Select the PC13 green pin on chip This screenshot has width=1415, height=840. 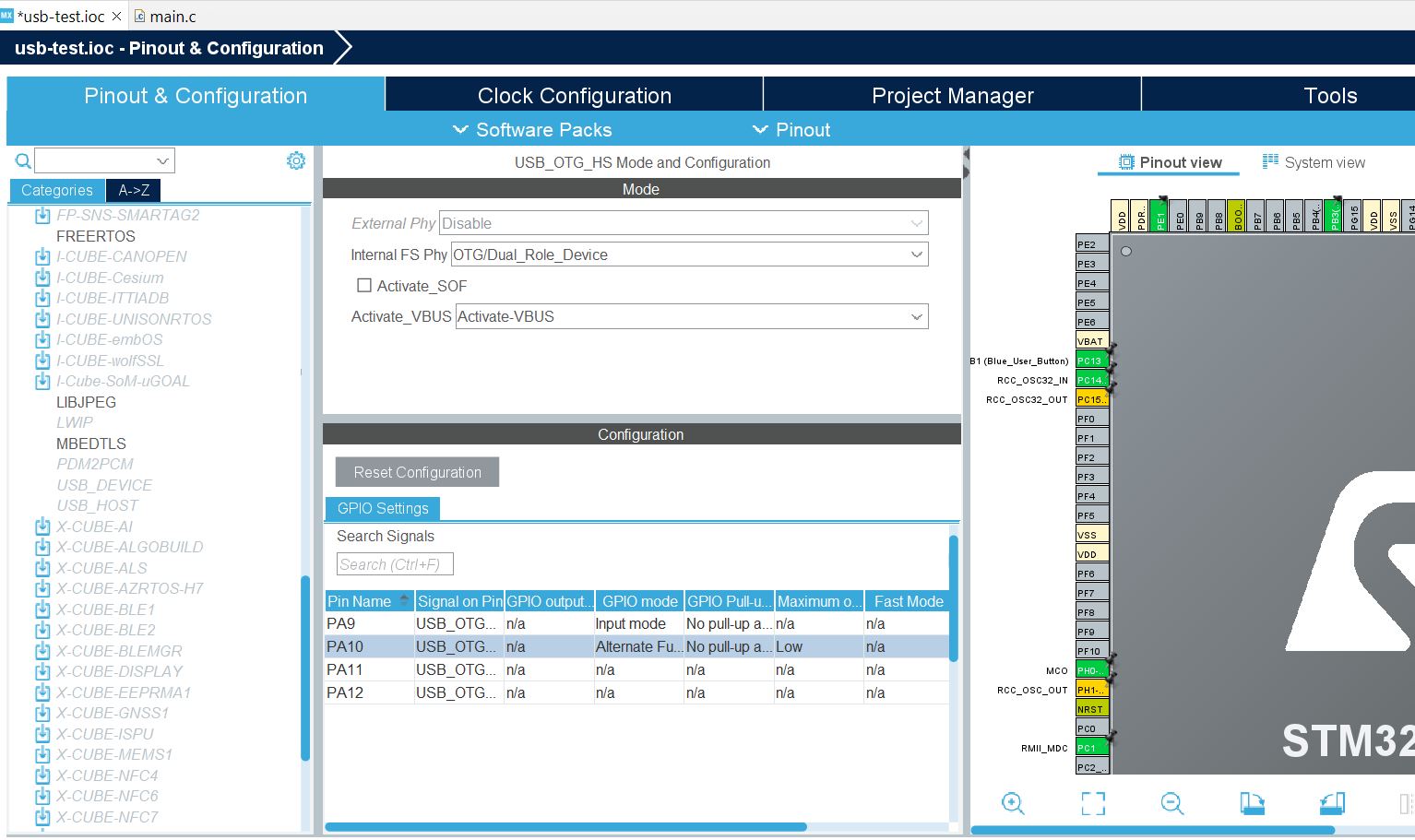pos(1091,361)
